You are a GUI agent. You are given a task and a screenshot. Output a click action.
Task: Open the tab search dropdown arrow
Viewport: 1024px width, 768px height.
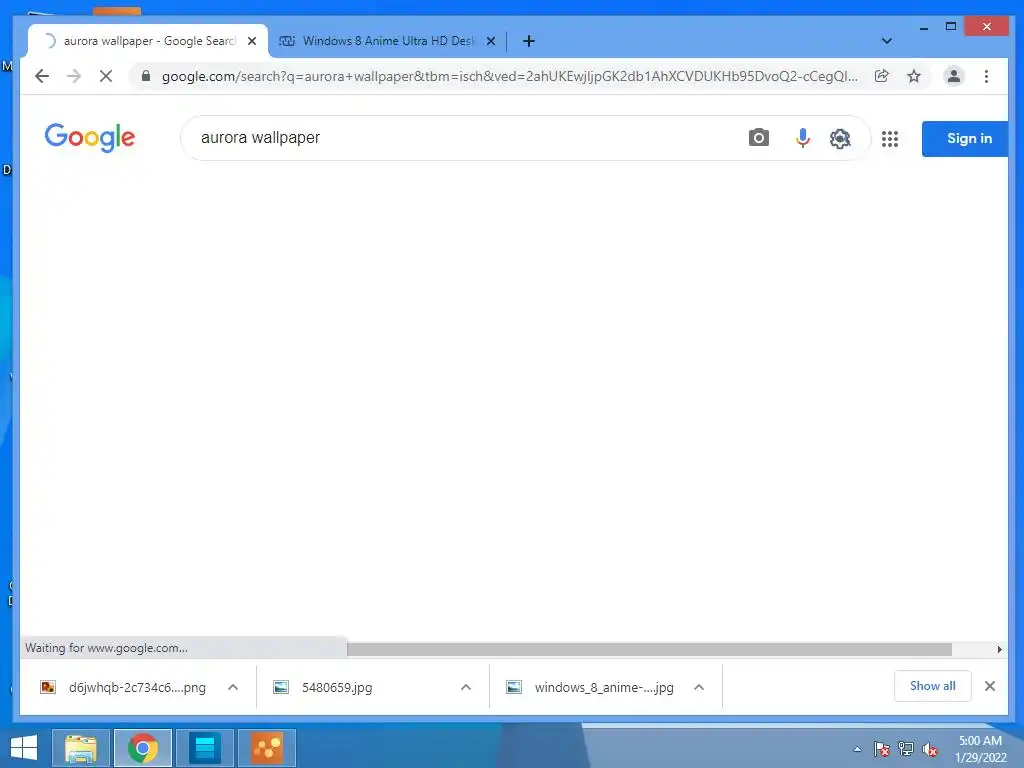coord(886,41)
